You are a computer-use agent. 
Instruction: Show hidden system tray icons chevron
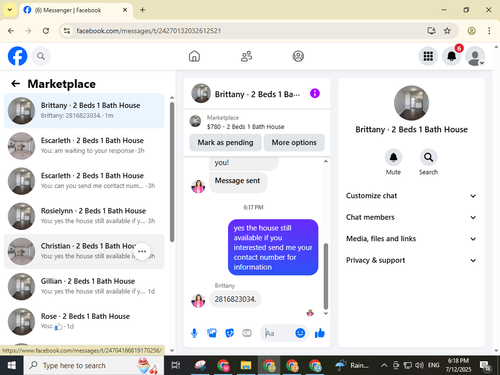[384, 365]
